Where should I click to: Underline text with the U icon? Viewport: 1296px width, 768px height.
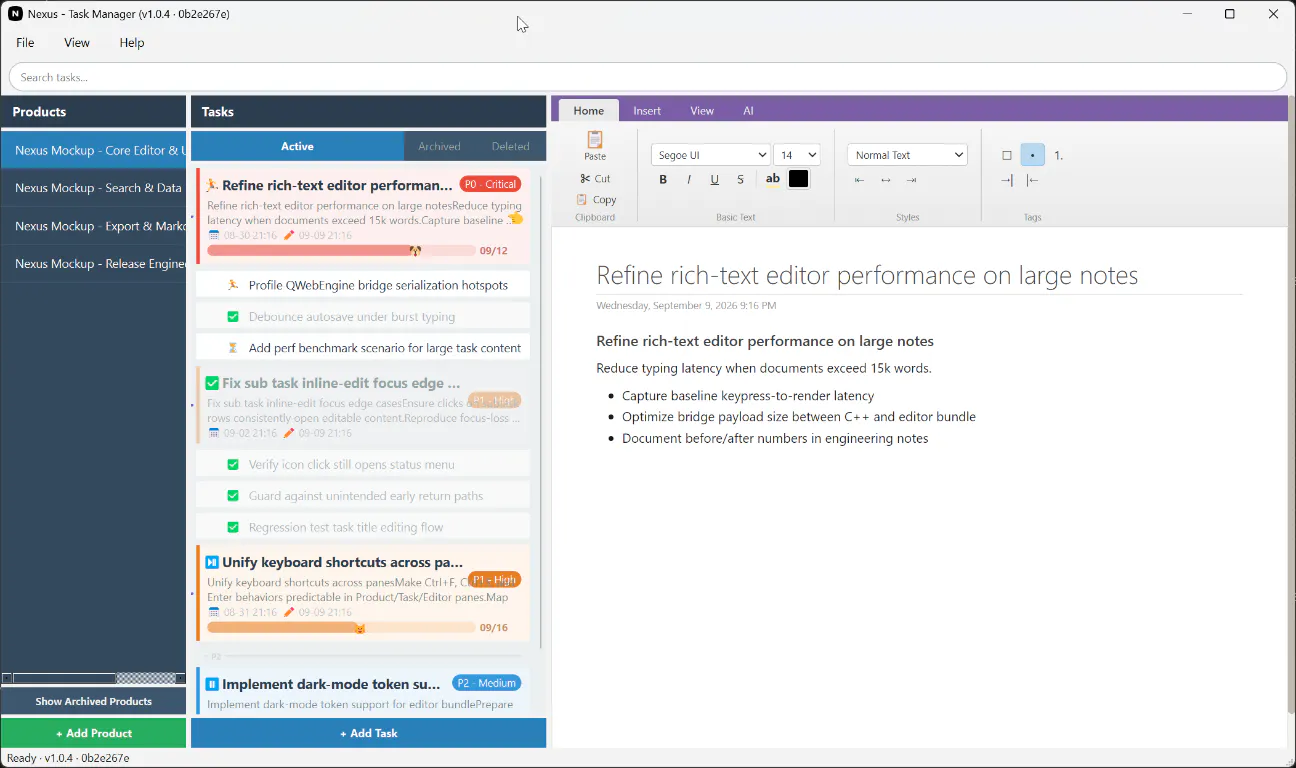pos(714,180)
